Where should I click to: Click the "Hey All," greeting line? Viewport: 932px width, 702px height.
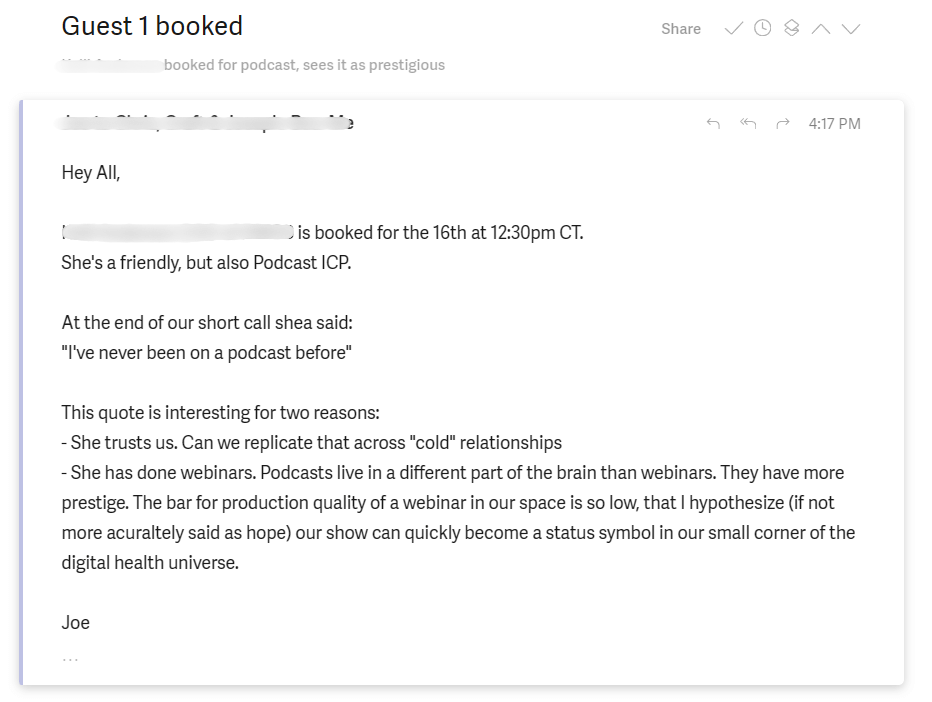[91, 172]
